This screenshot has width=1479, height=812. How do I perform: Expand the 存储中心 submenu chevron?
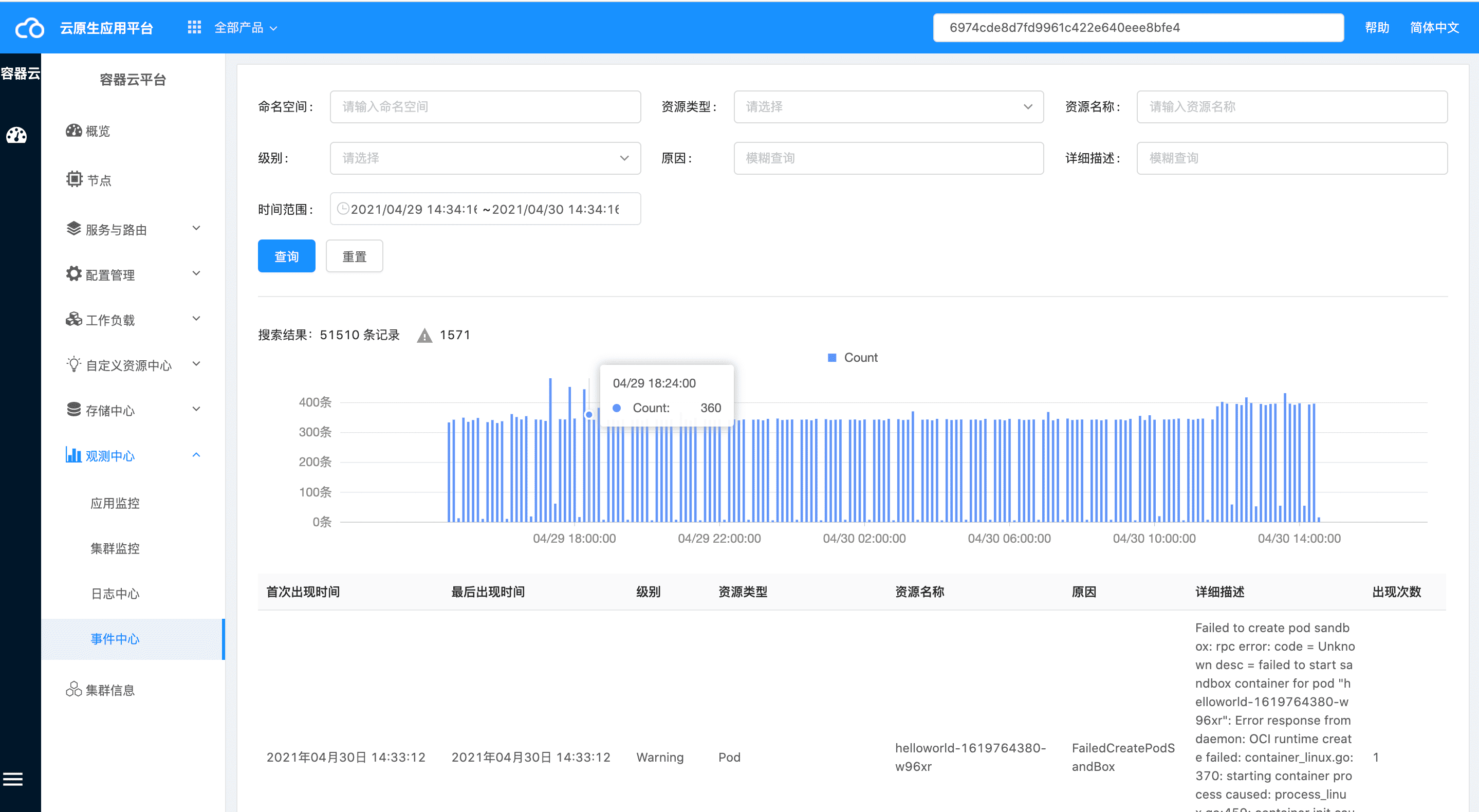click(196, 410)
